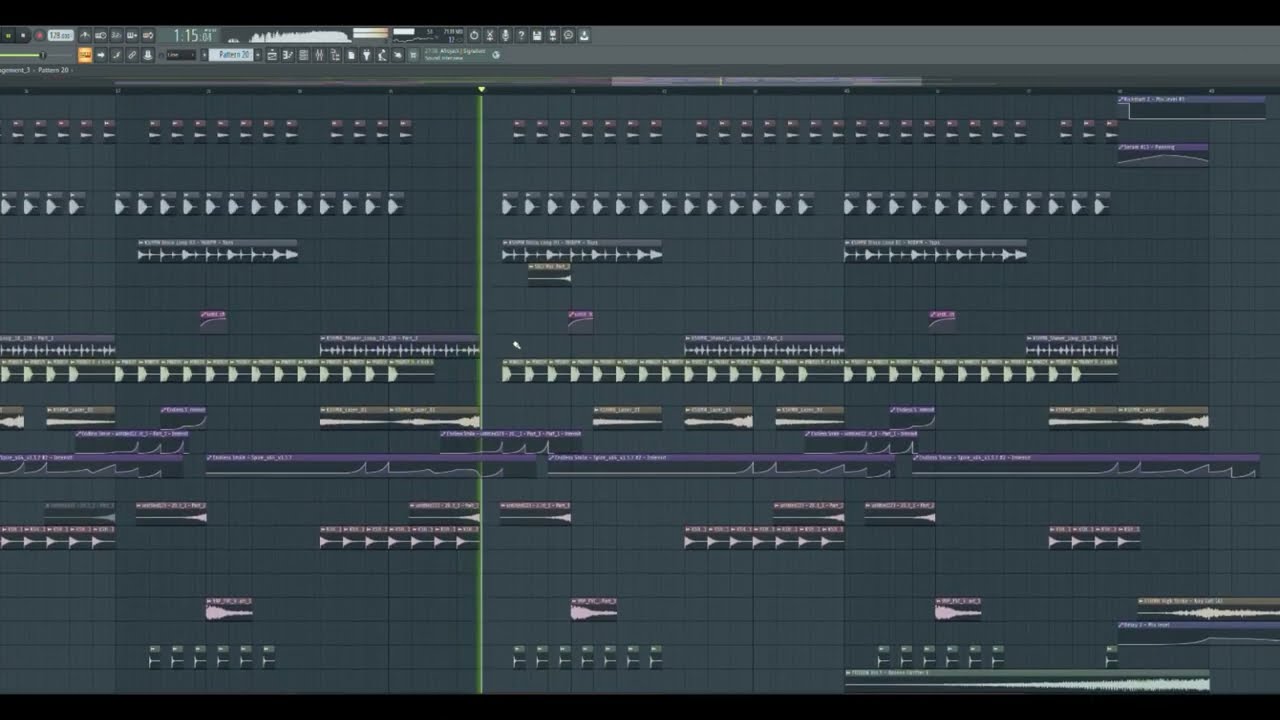The height and width of the screenshot is (720, 1280).
Task: Click the CPU and memory meter panel
Action: pos(428,35)
